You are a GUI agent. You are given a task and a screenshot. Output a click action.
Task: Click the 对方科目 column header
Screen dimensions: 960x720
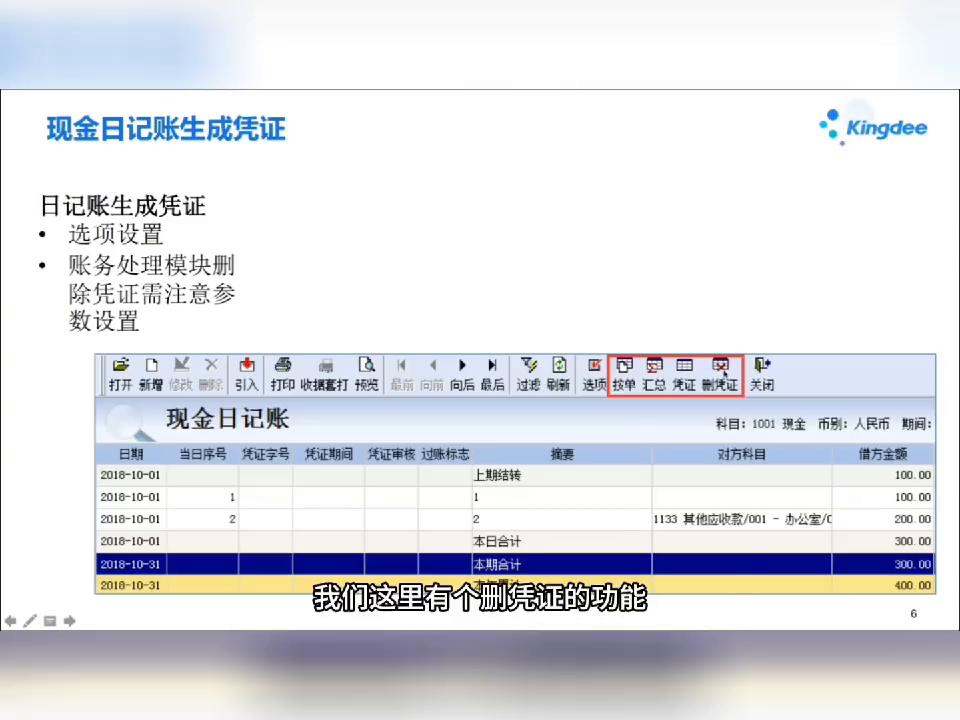coord(741,453)
